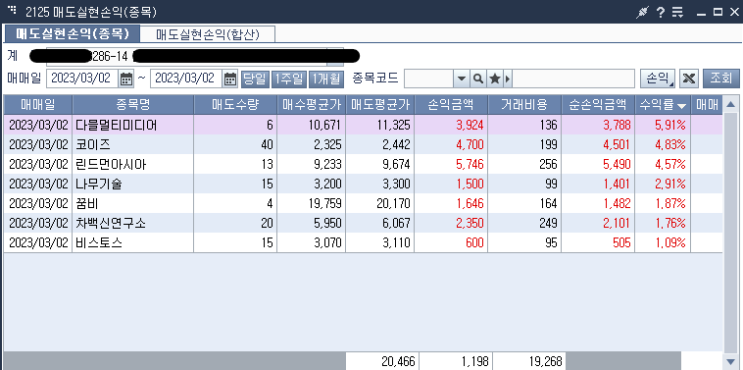This screenshot has height=370, width=743.
Task: Sort by 수익률 column header arrow
Action: coord(681,106)
